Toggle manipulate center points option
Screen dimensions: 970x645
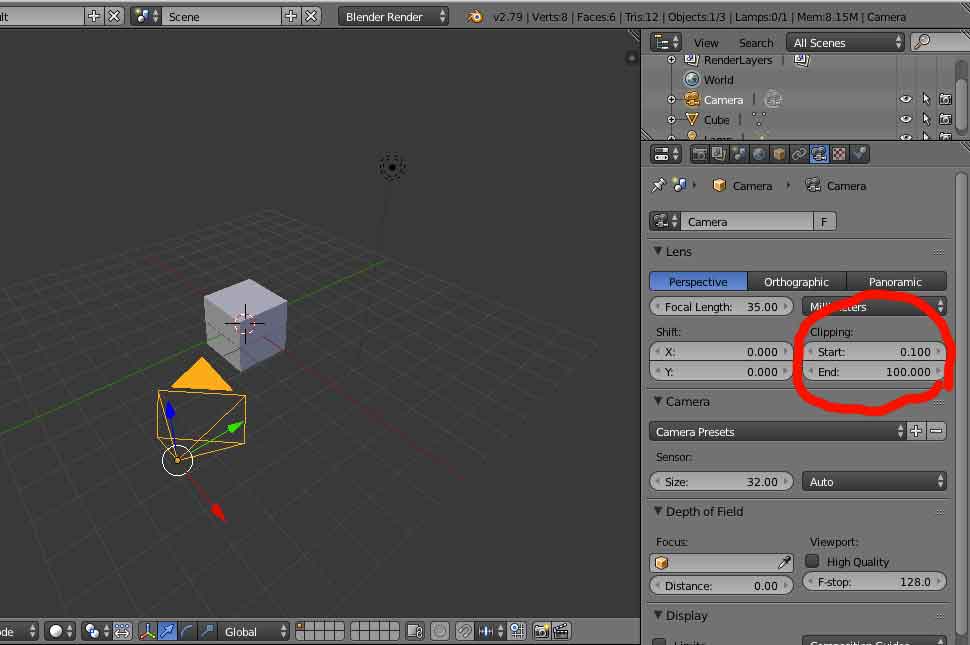(122, 631)
